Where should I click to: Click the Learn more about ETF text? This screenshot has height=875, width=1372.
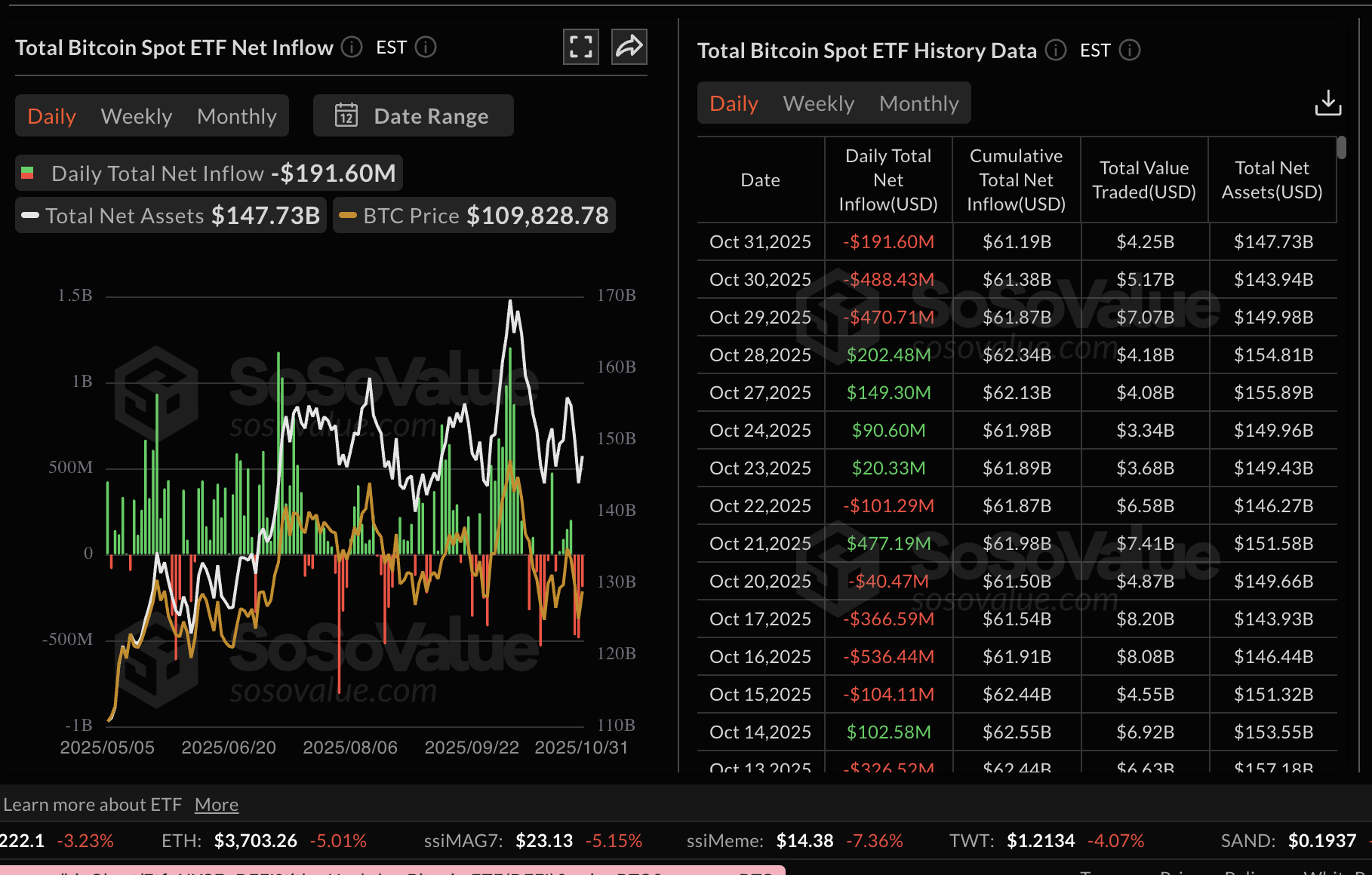point(93,804)
